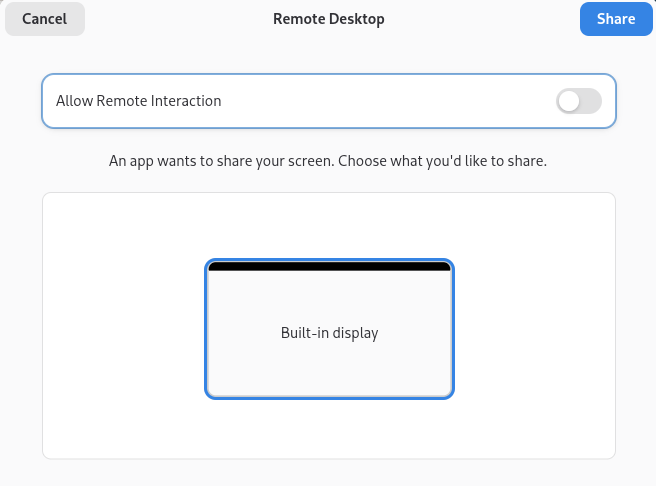Click empty space right of display thumbnail
The width and height of the screenshot is (656, 486).
pos(535,328)
